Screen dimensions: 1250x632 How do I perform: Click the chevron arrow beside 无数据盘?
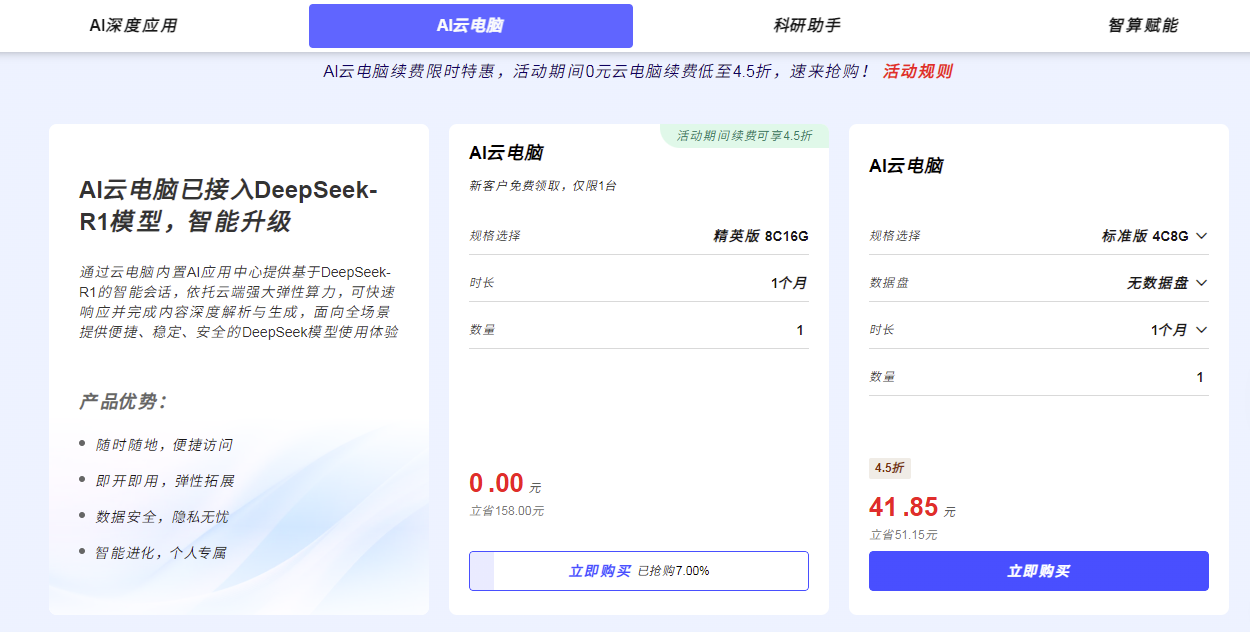click(x=1202, y=283)
